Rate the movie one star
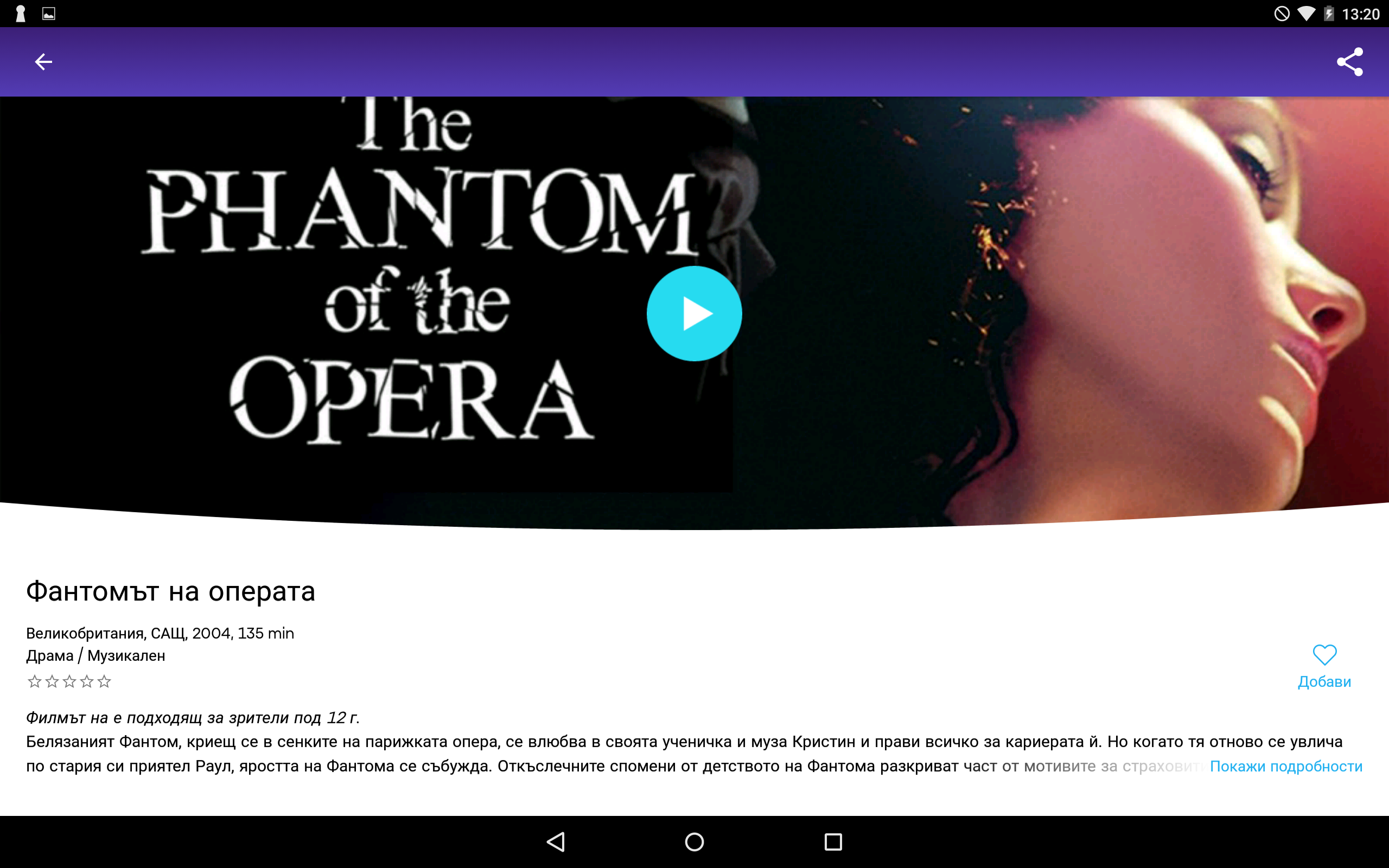Image resolution: width=1389 pixels, height=868 pixels. click(x=34, y=681)
